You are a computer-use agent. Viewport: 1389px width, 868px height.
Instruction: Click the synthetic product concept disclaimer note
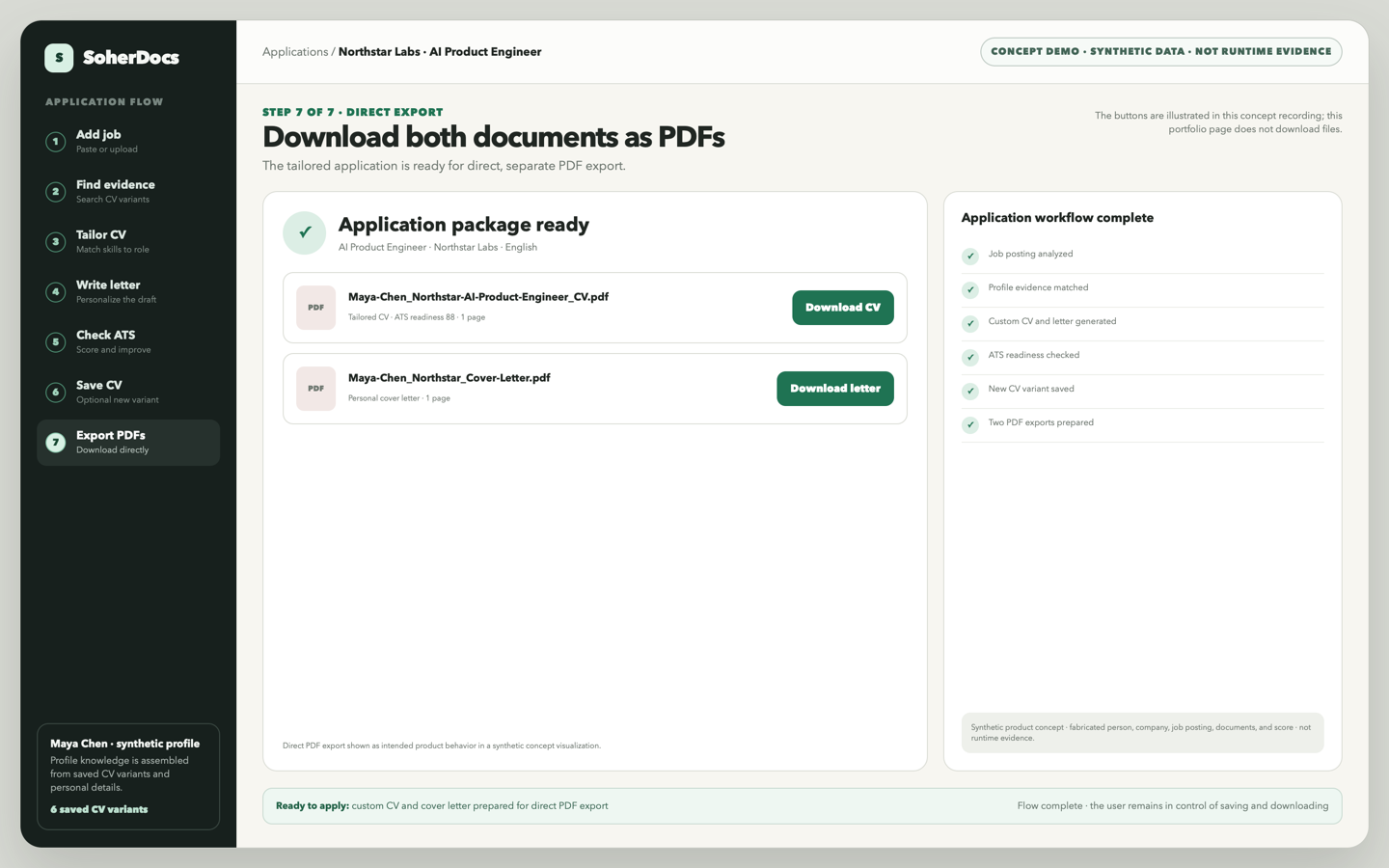tap(1143, 733)
